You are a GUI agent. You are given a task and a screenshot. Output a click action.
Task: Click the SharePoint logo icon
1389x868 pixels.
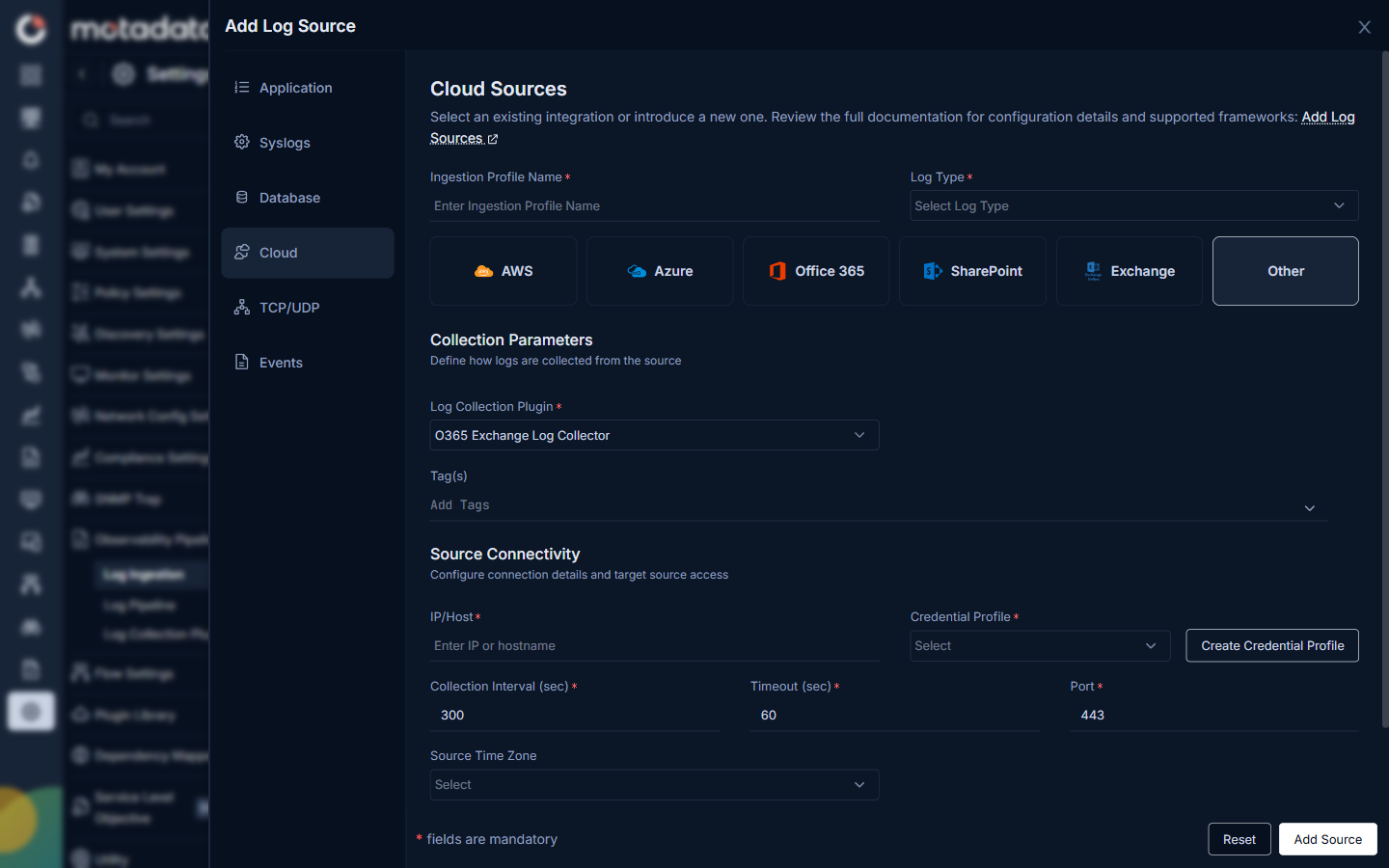933,271
